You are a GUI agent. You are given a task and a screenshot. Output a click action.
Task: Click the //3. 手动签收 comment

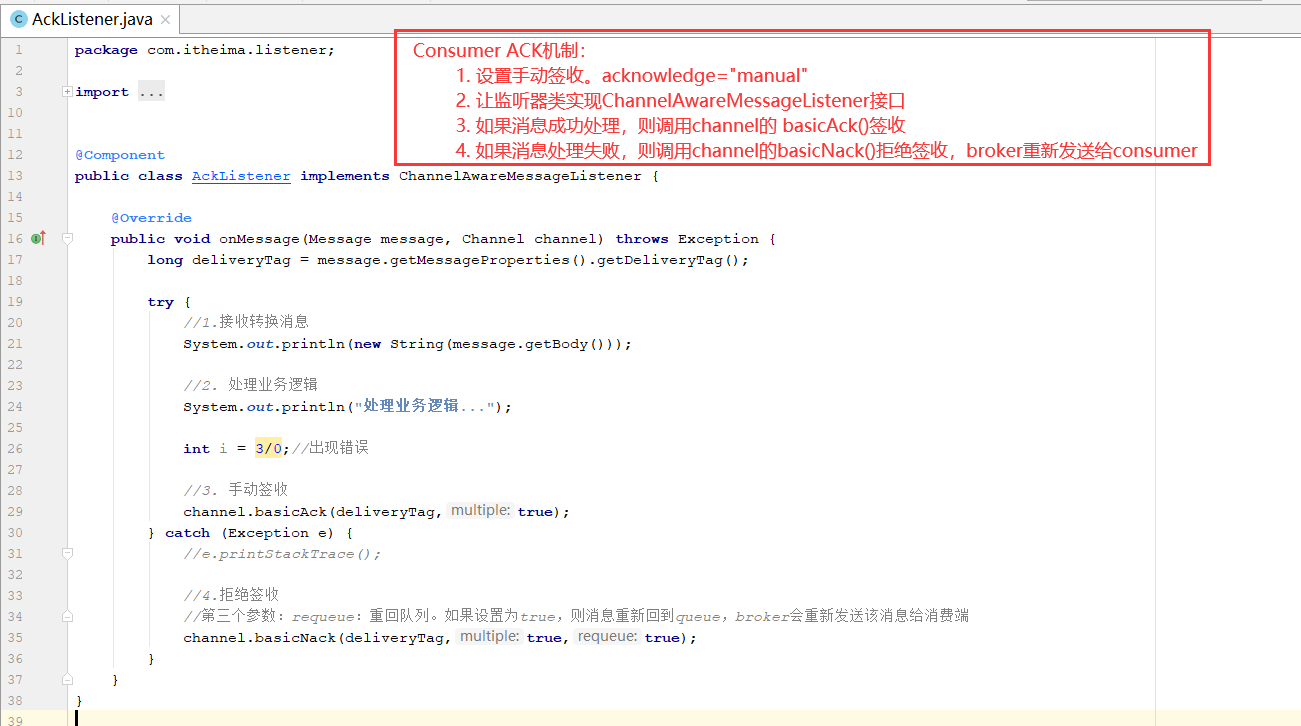(x=236, y=490)
